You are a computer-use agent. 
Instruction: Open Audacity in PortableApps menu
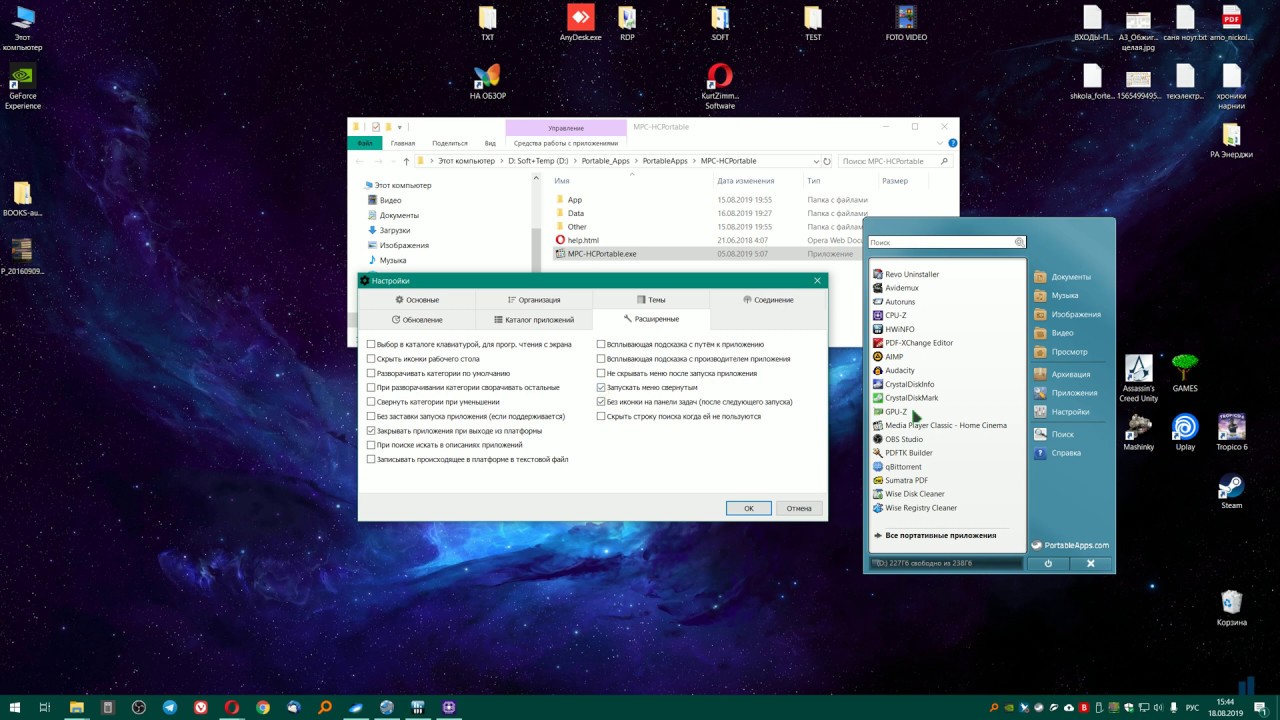893,370
